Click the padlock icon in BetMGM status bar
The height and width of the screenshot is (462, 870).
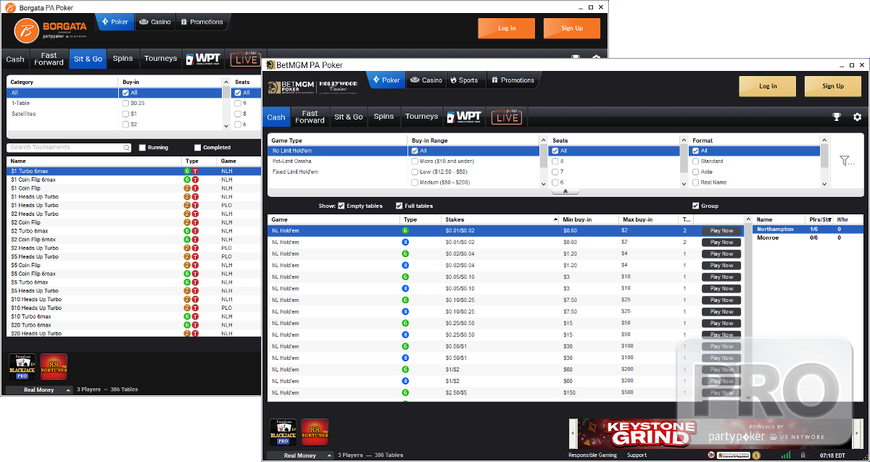tap(803, 455)
